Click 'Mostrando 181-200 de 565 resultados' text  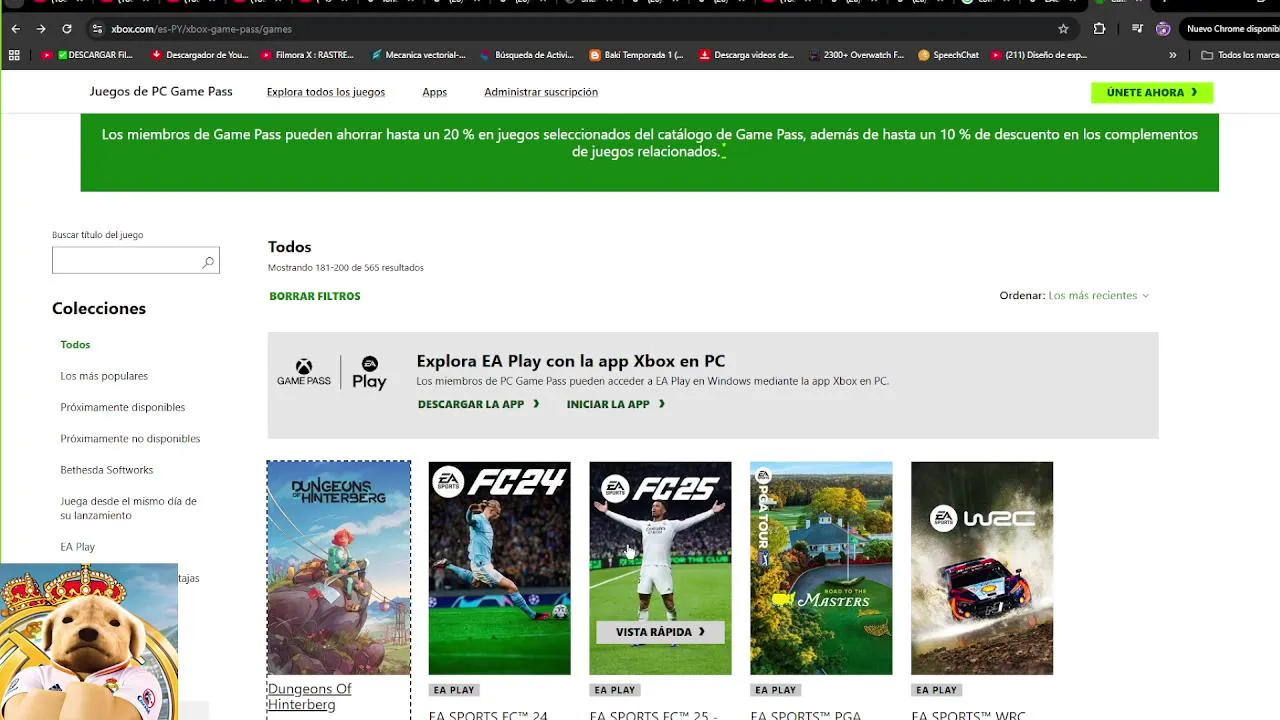click(x=346, y=268)
